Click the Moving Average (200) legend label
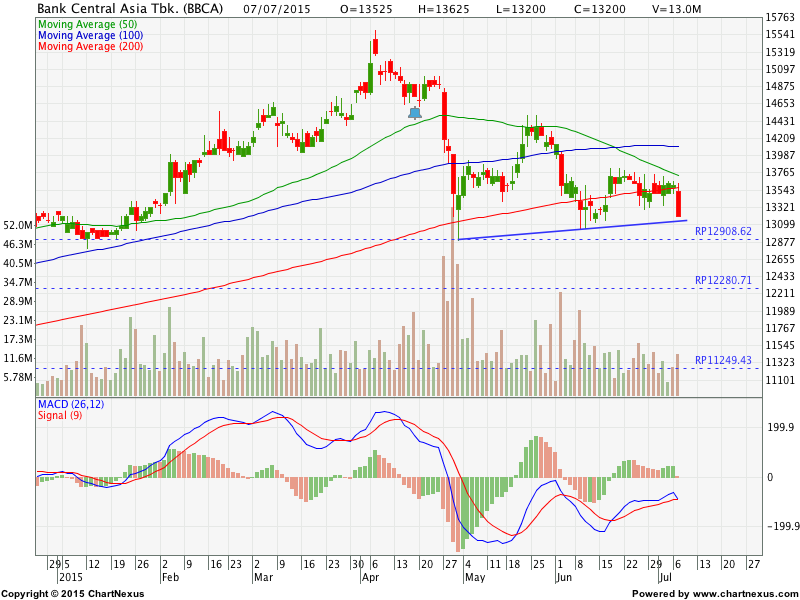 (91, 46)
